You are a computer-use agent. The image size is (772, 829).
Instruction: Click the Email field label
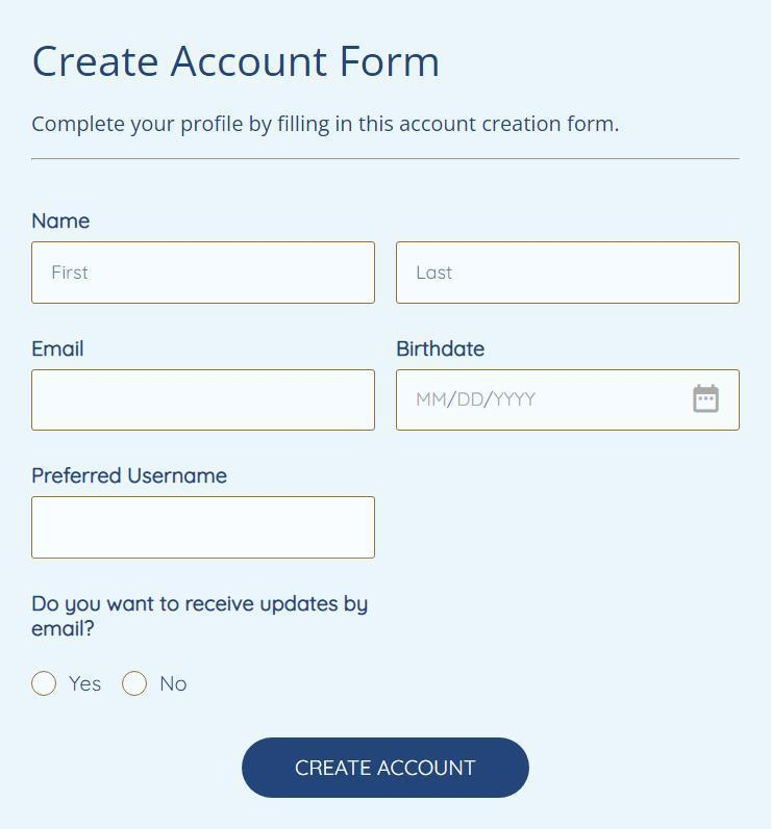point(58,349)
